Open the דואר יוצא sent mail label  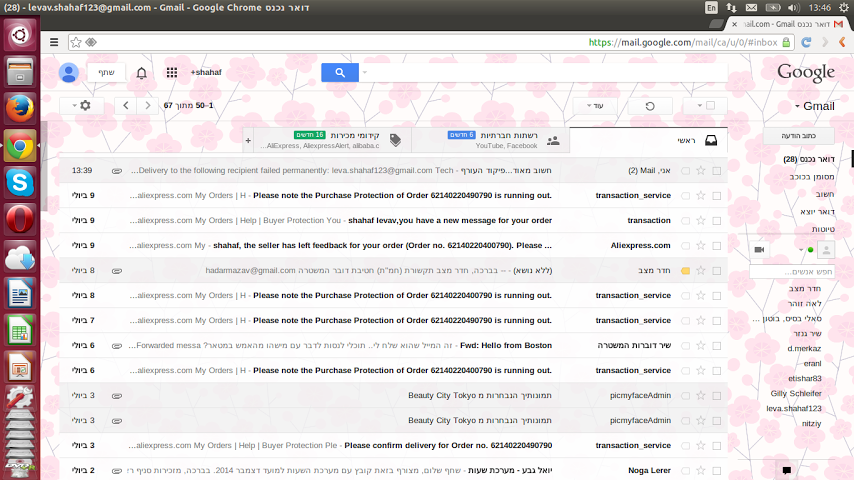point(818,211)
